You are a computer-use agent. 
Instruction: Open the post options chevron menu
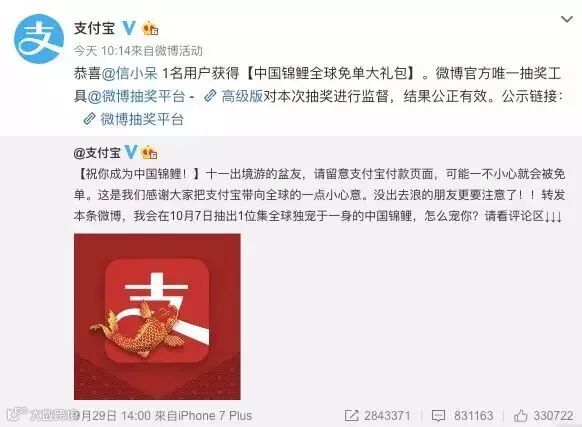567,19
